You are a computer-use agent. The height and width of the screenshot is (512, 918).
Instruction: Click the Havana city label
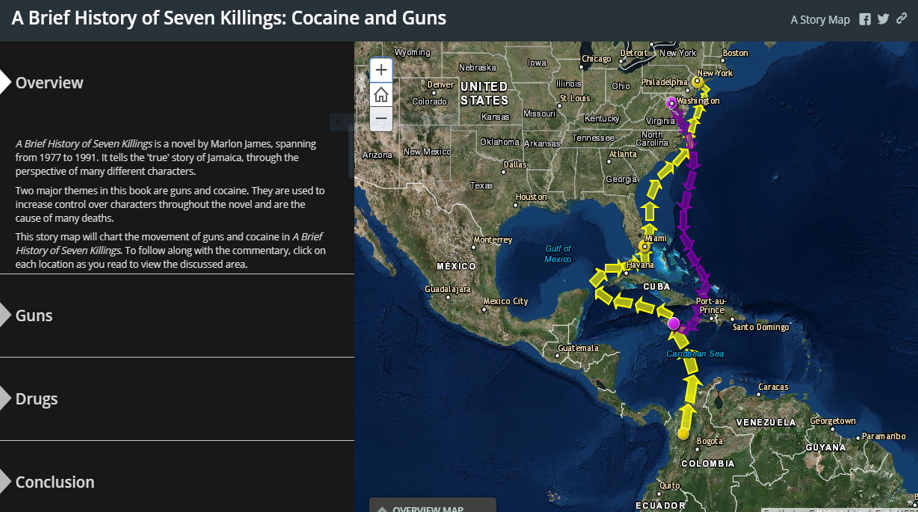coord(640,265)
